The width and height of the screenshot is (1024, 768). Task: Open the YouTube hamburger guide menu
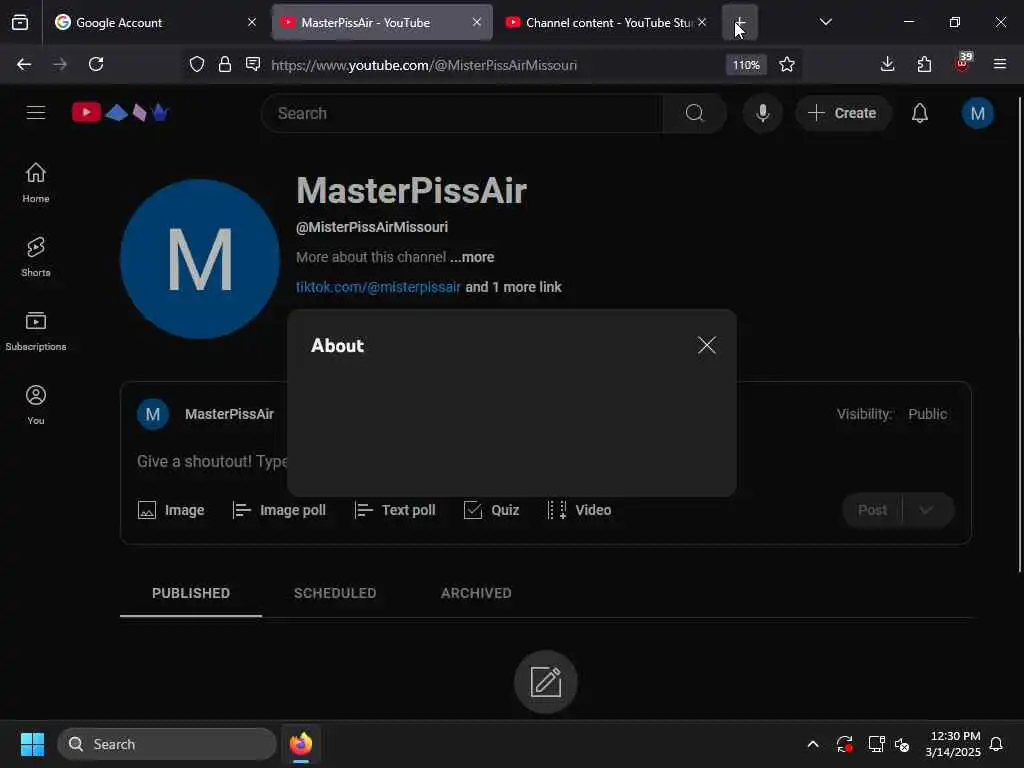tap(36, 113)
